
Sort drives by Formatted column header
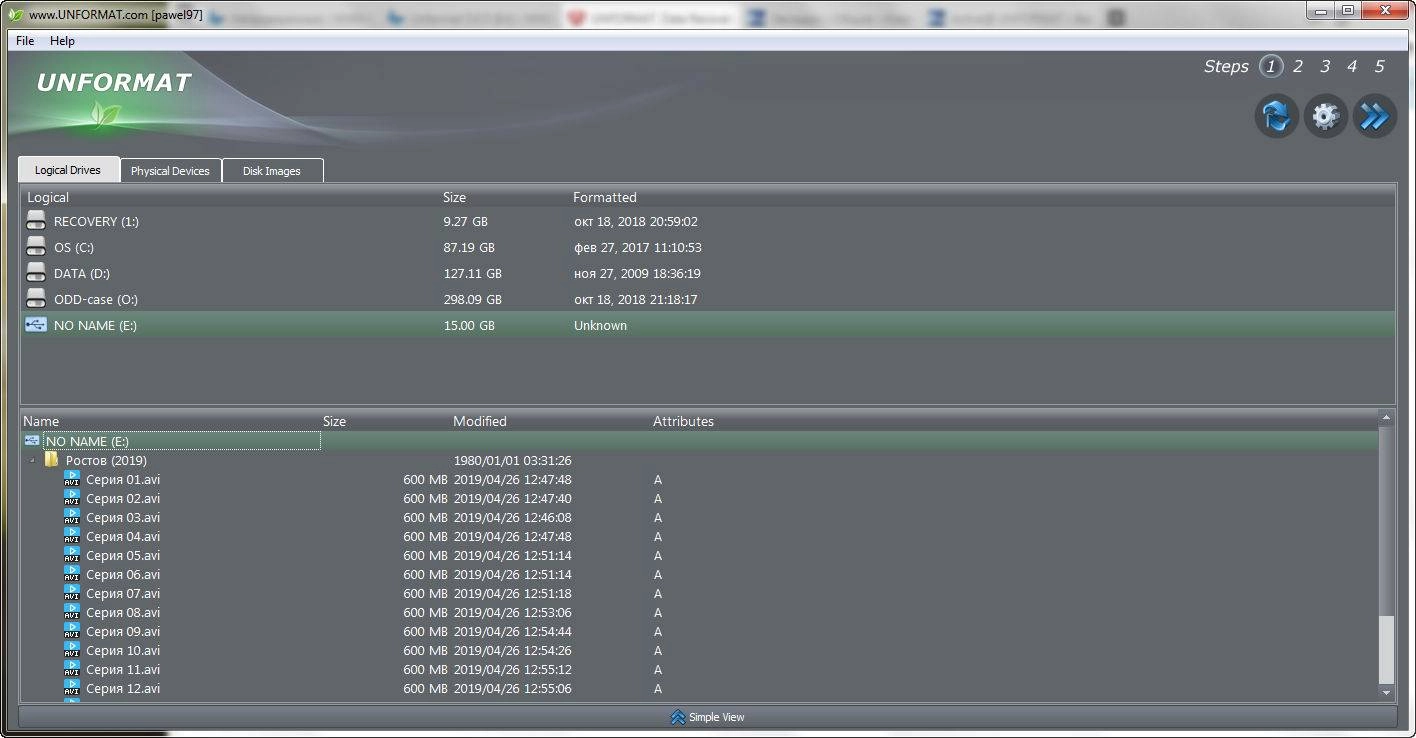click(605, 197)
